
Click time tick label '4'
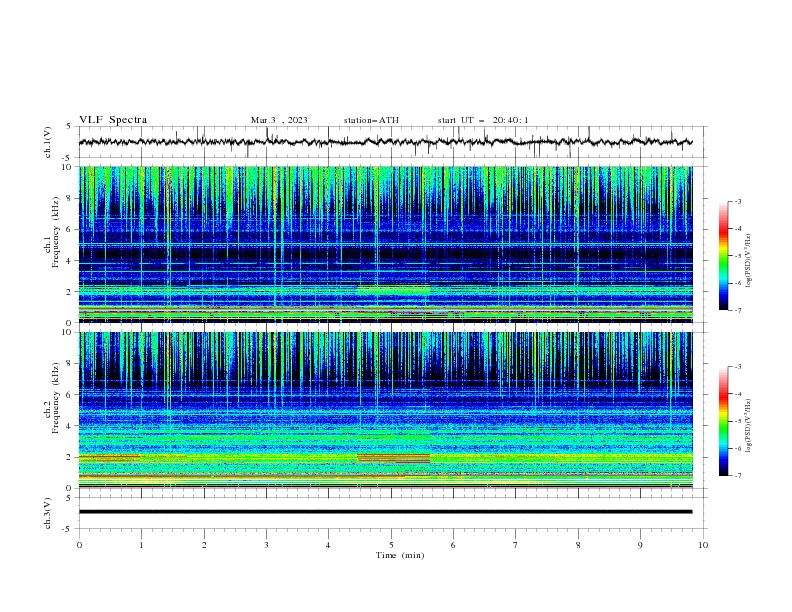(x=328, y=545)
